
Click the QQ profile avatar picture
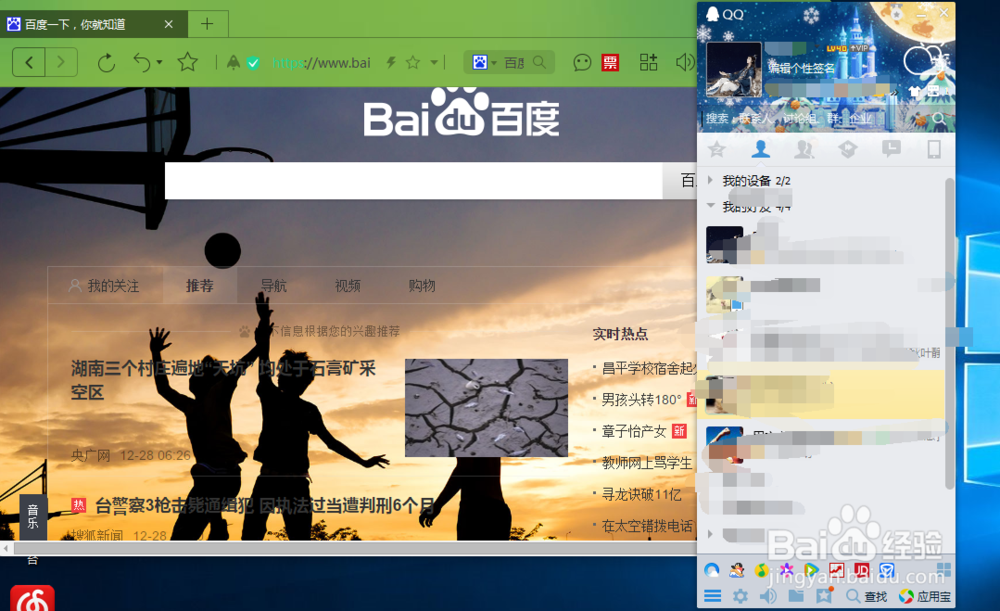point(734,70)
